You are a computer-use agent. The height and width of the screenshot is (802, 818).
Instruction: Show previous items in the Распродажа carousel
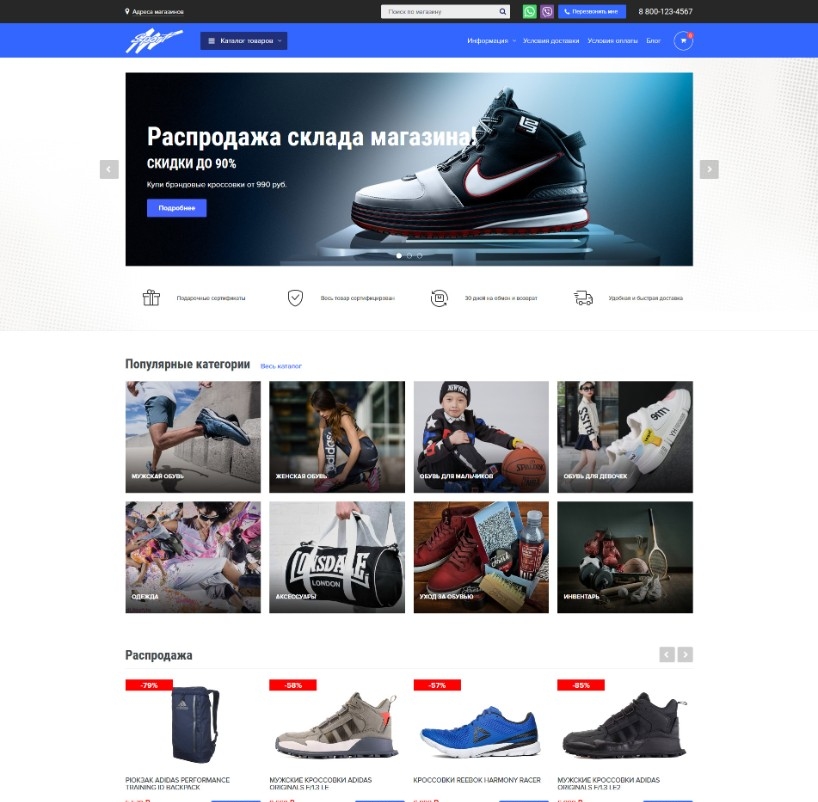(667, 654)
